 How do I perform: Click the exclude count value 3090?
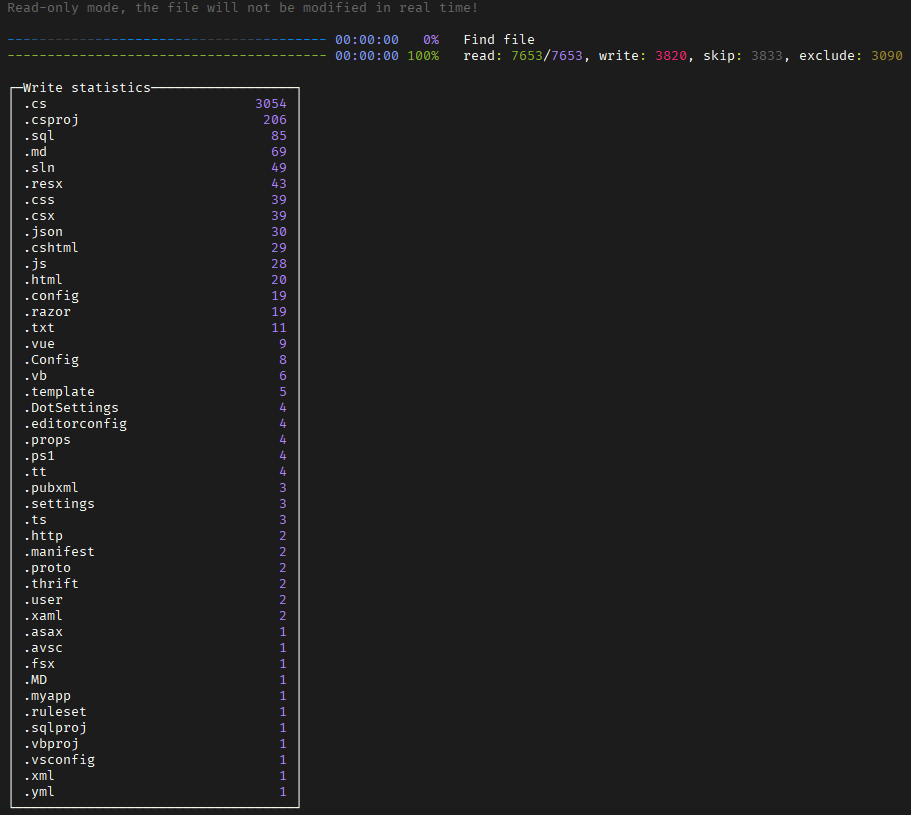(886, 56)
